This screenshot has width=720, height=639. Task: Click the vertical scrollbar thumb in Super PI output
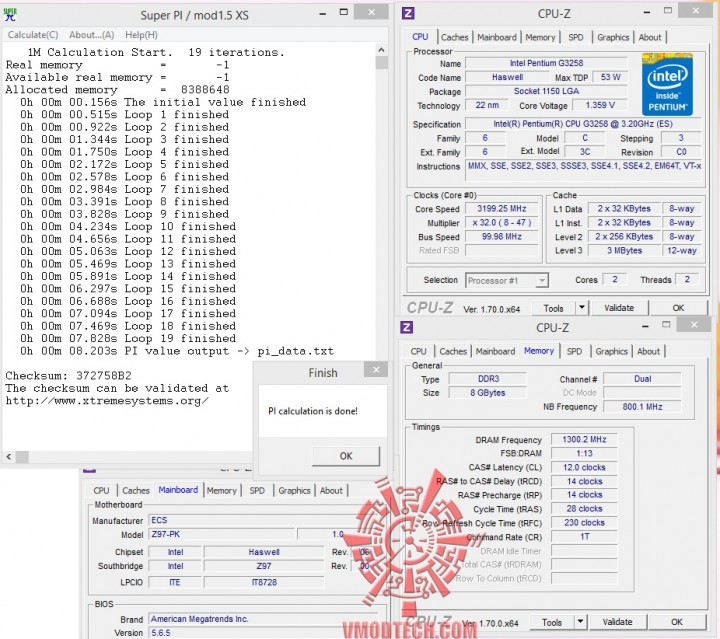pos(381,62)
